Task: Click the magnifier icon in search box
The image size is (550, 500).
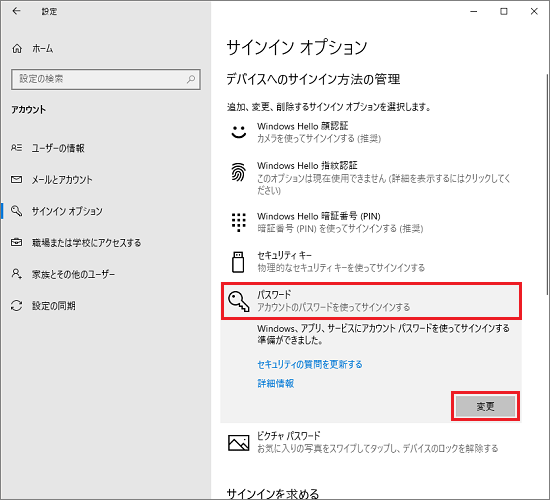Action: (191, 79)
